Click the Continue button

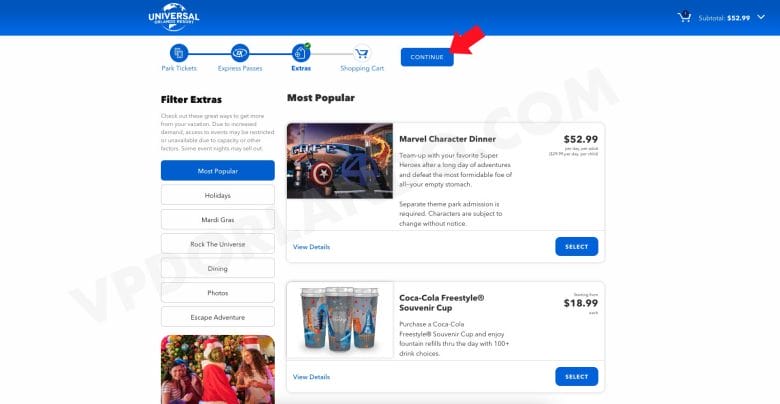tap(427, 57)
